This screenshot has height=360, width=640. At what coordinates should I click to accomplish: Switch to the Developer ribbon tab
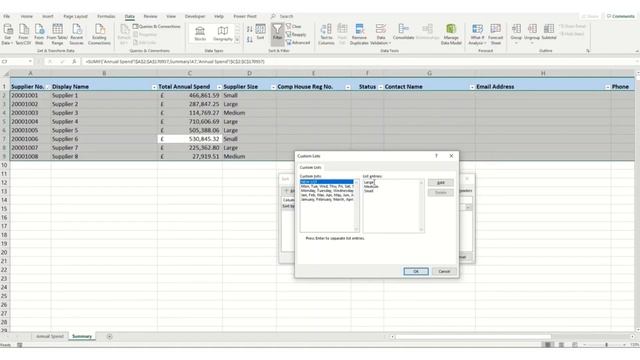click(195, 16)
